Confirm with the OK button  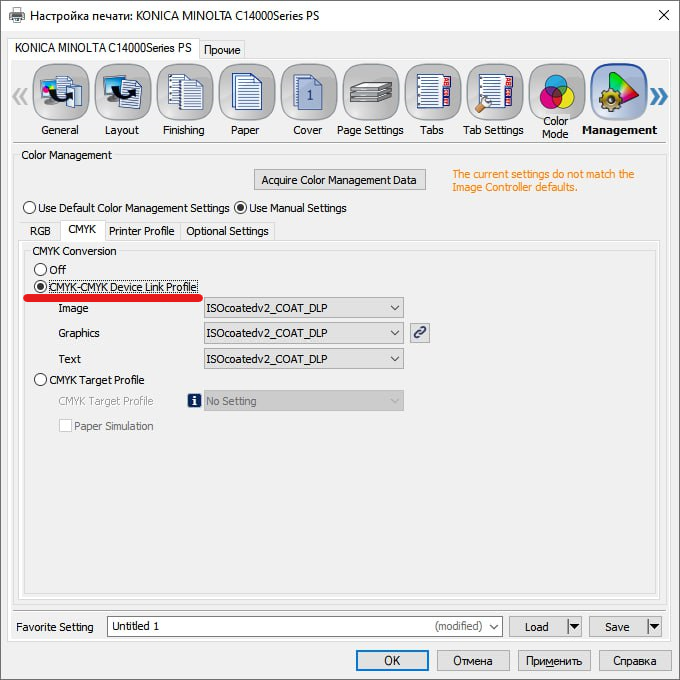(392, 660)
